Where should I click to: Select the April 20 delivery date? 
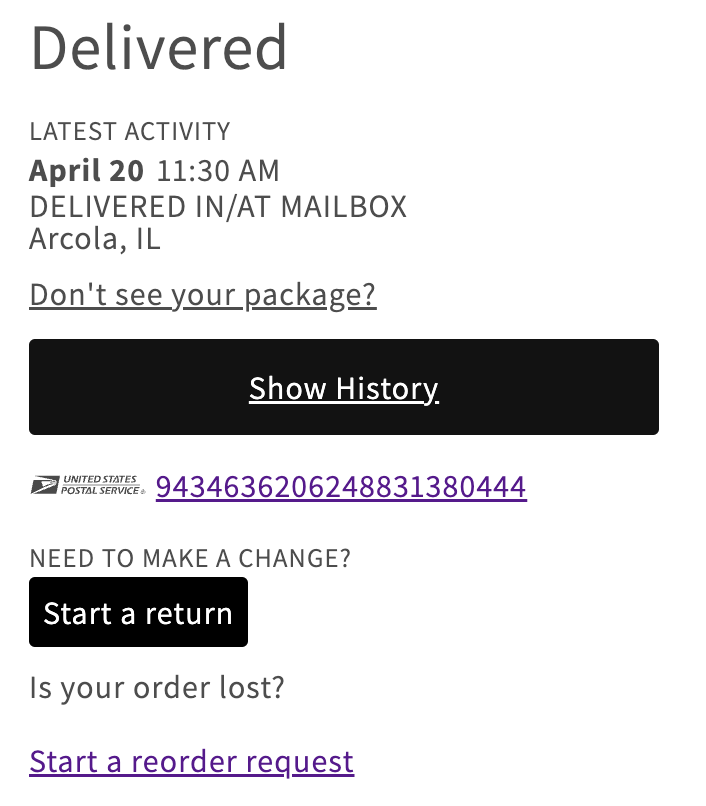coord(86,171)
